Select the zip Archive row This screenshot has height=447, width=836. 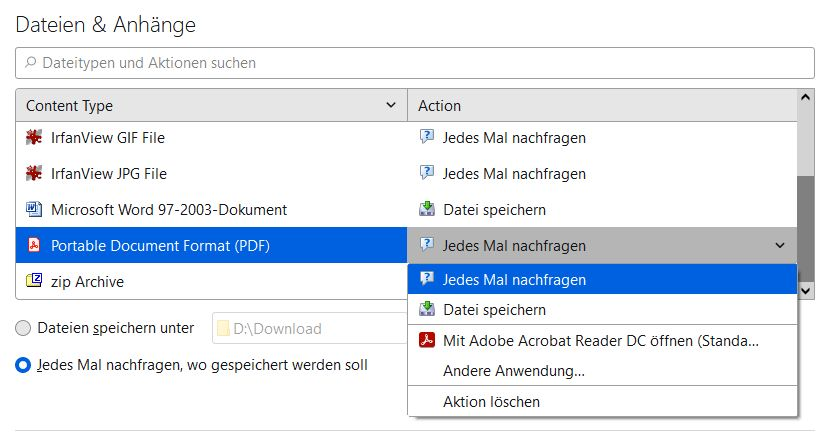[200, 282]
